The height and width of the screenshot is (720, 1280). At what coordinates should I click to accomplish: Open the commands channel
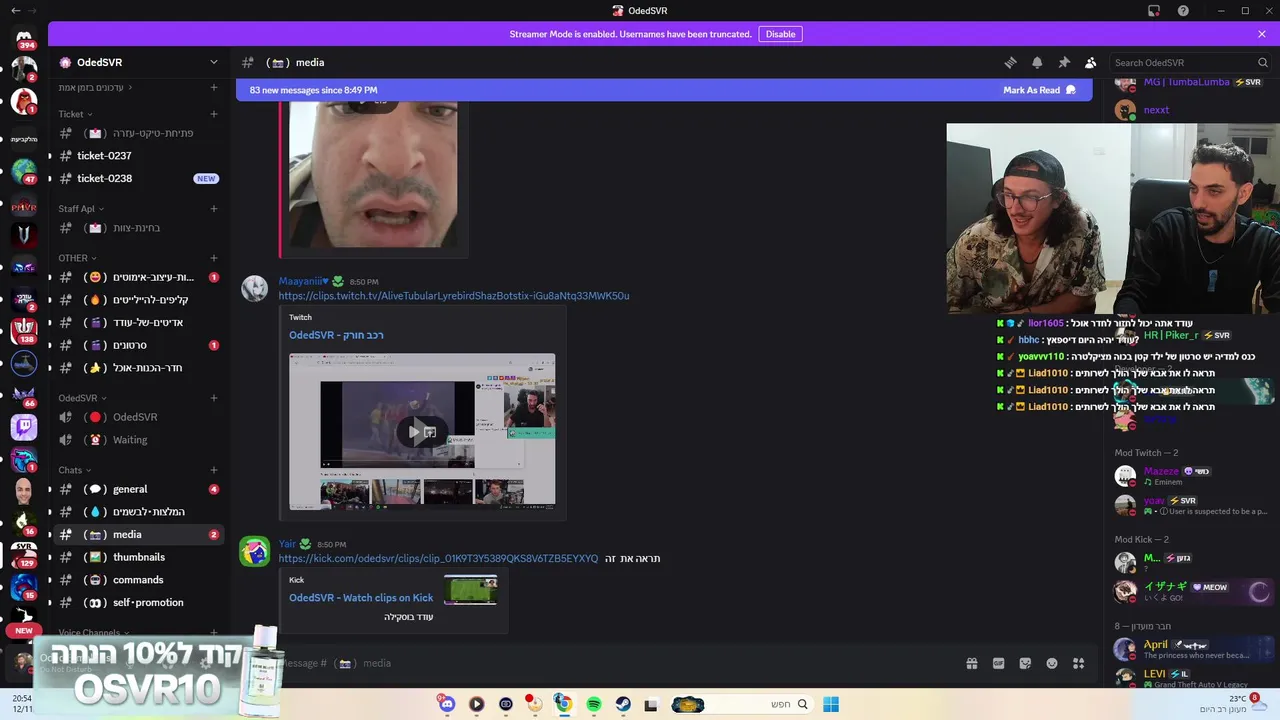(138, 580)
